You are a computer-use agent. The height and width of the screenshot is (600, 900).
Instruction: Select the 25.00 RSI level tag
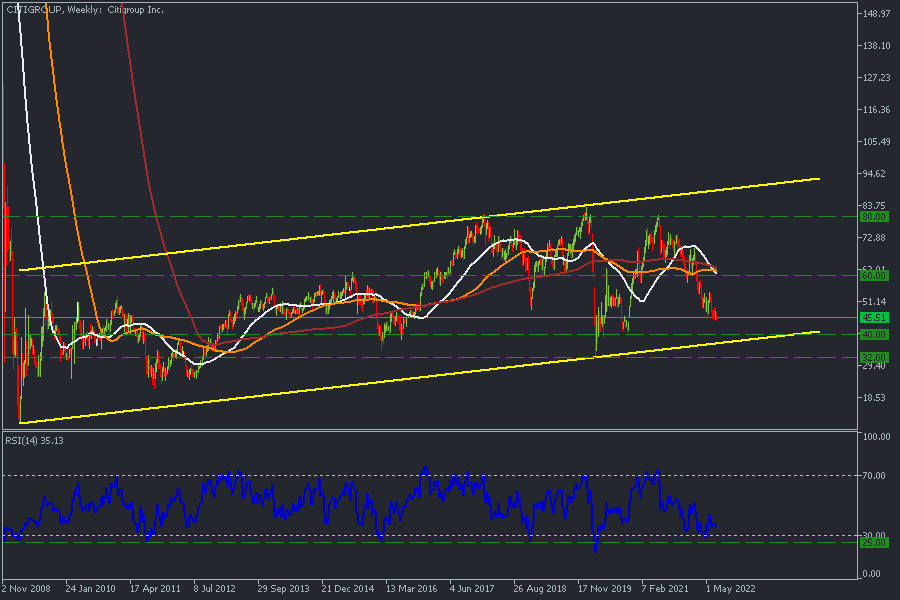click(875, 542)
